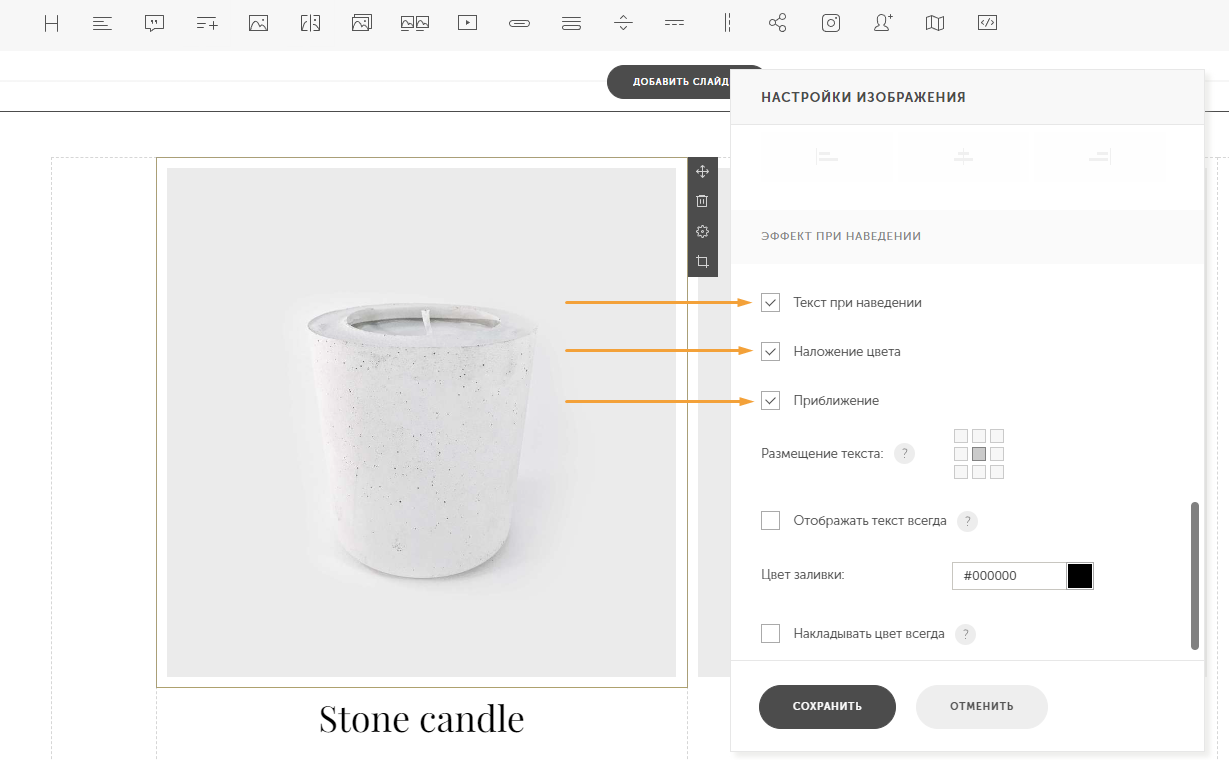
Task: Insert a quote block from toolbar
Action: [154, 23]
